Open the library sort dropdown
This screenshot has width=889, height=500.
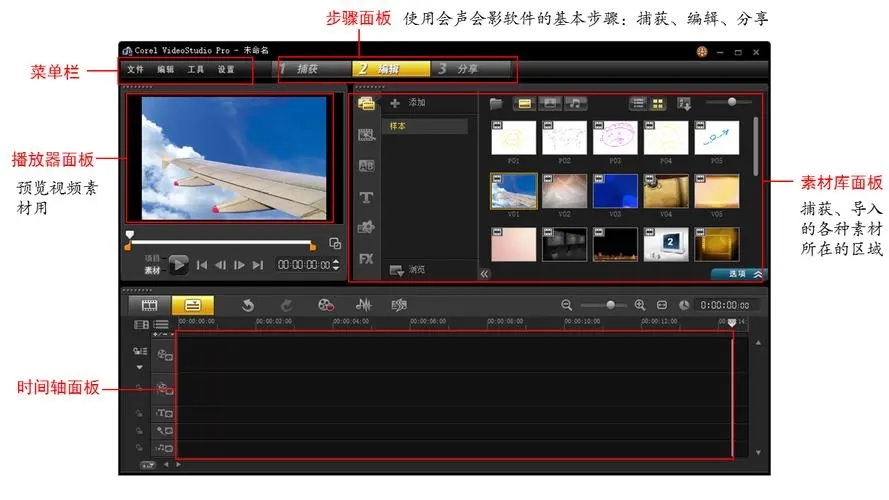click(685, 103)
